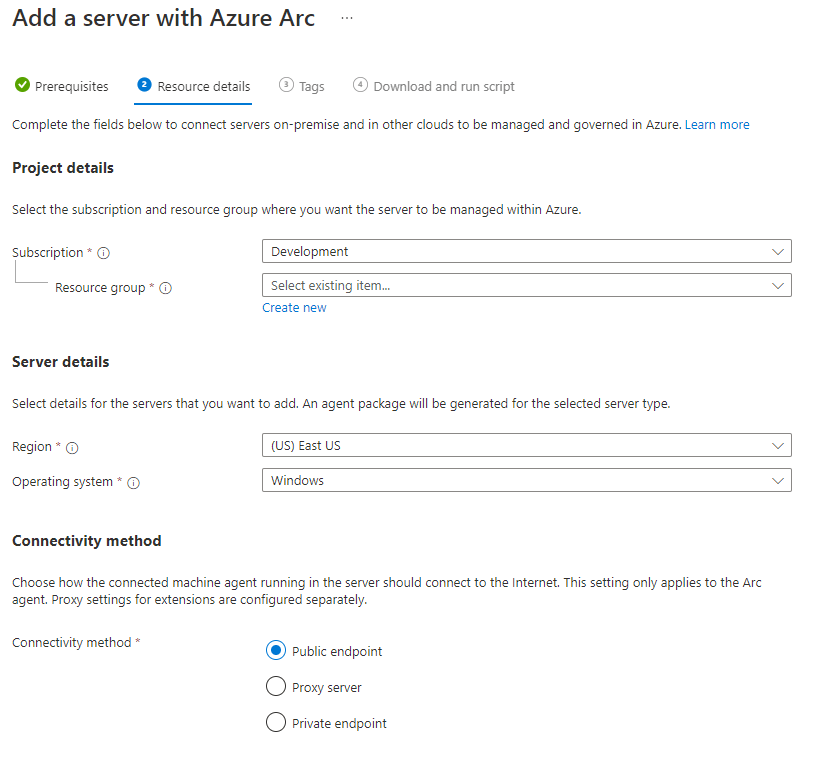Open the Operating system dropdown
The height and width of the screenshot is (767, 836).
pos(526,480)
